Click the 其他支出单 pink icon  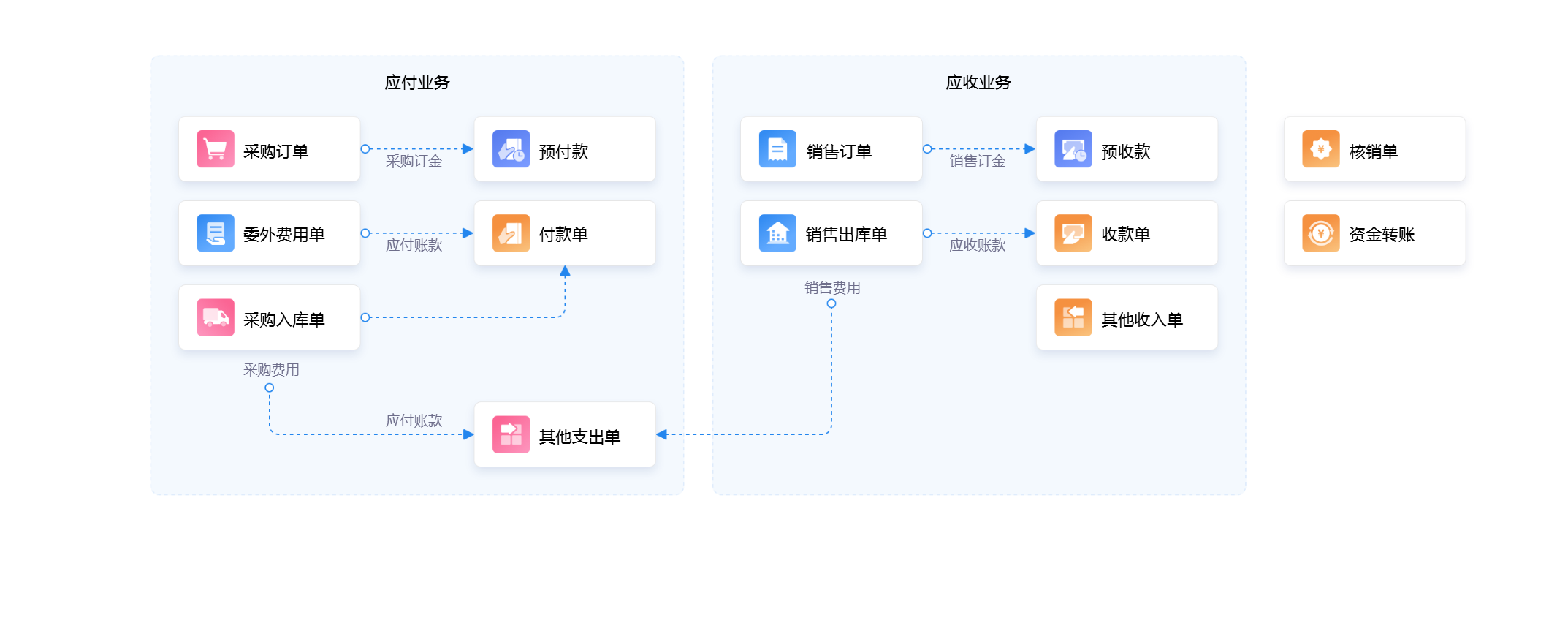(x=511, y=434)
